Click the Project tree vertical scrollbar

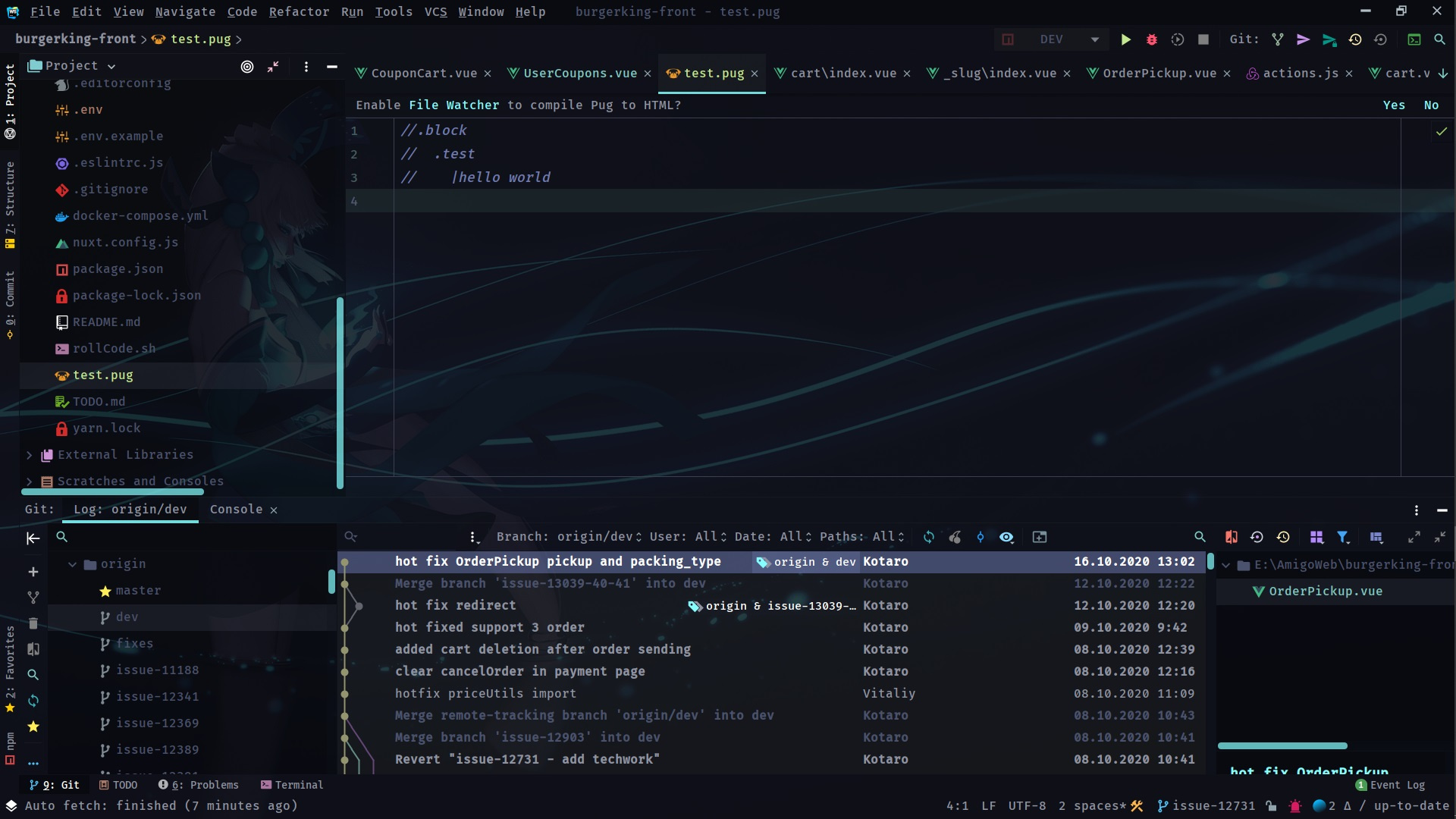coord(340,393)
